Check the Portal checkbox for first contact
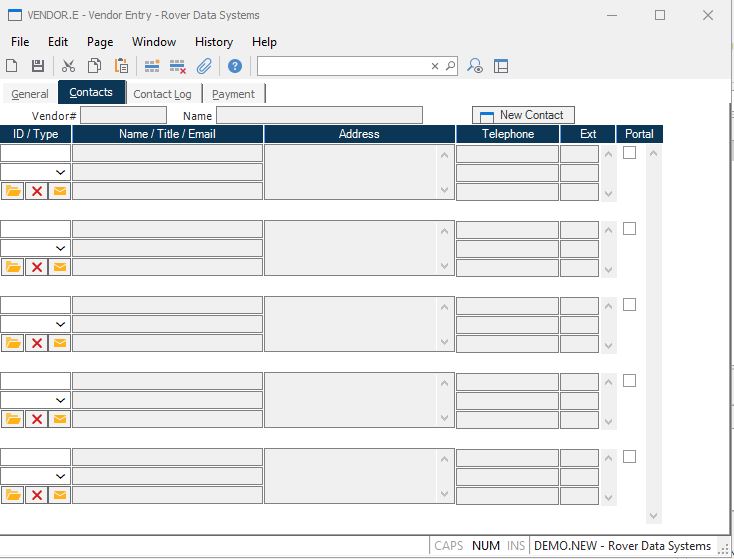 pyautogui.click(x=629, y=153)
